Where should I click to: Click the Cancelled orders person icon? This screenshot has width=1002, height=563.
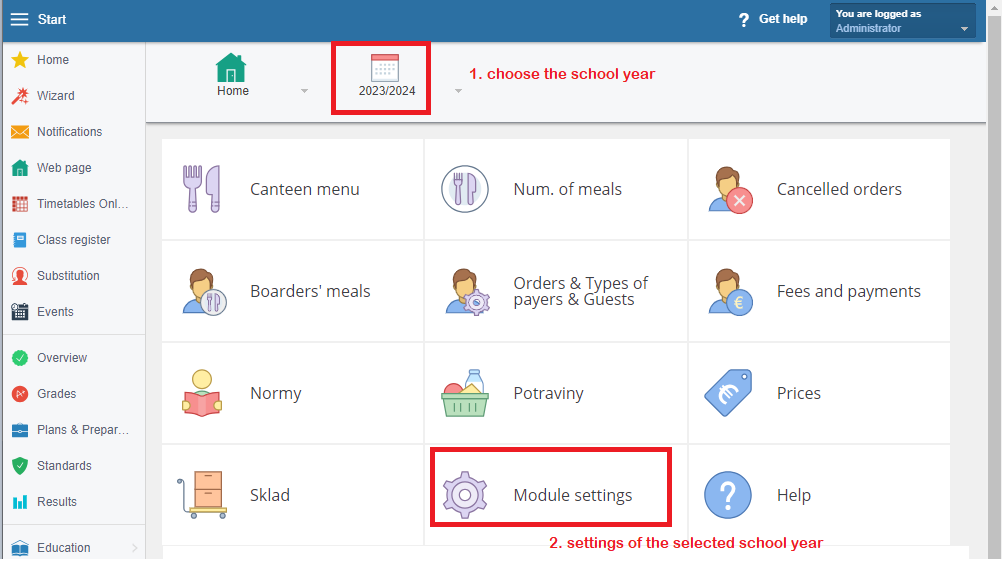(x=730, y=190)
